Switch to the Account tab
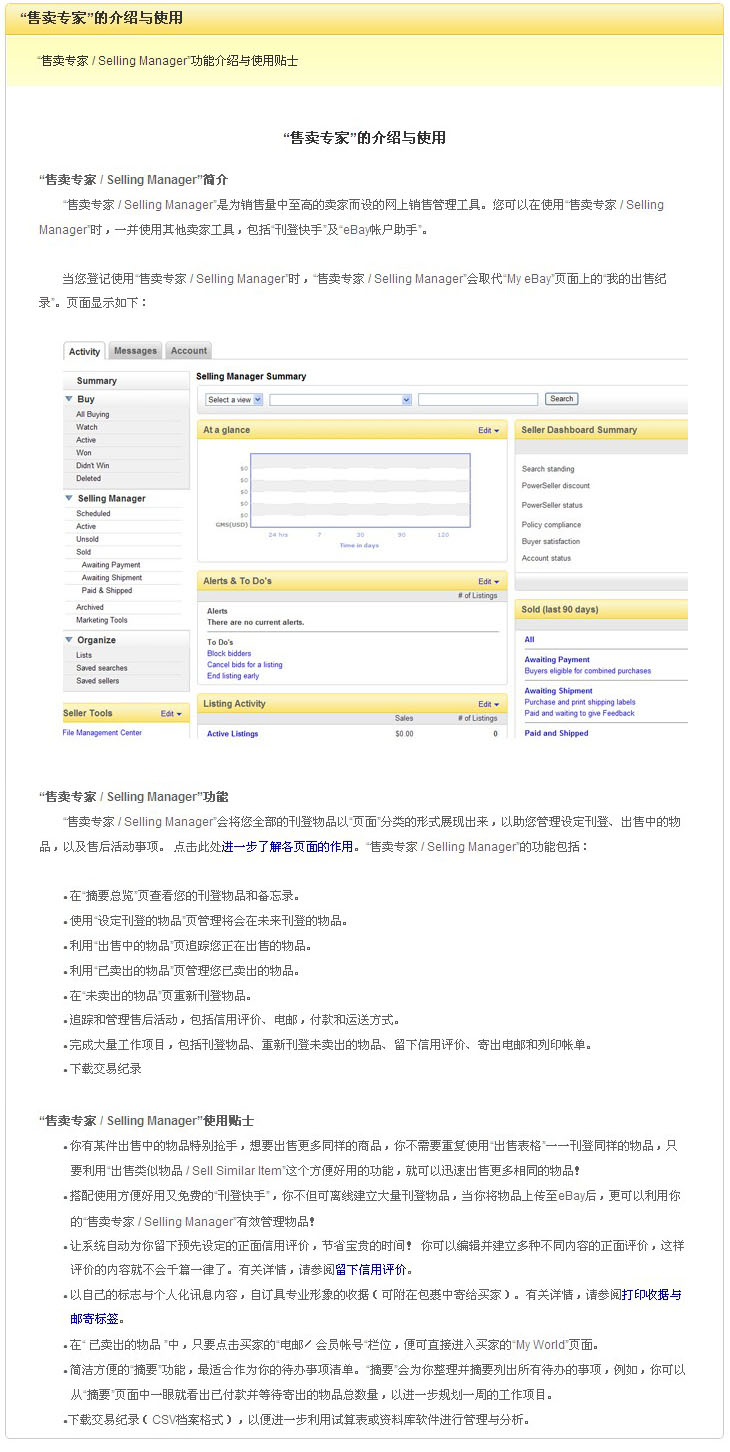 click(188, 351)
